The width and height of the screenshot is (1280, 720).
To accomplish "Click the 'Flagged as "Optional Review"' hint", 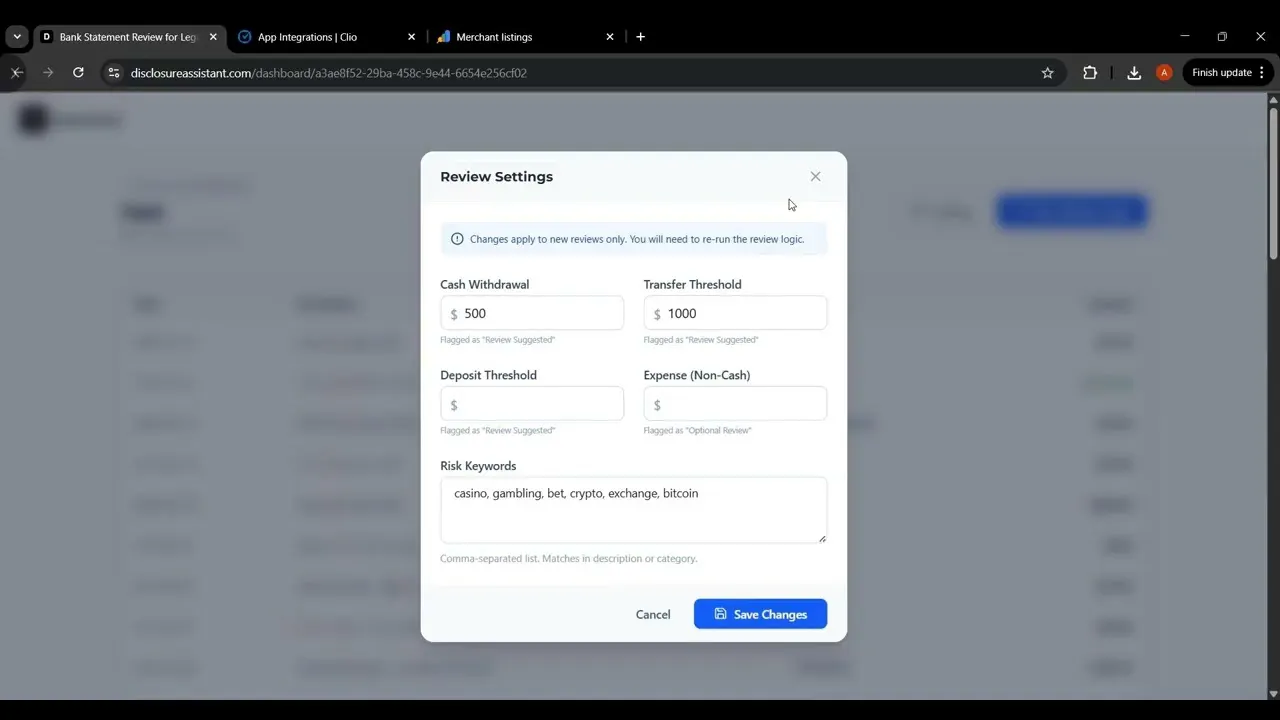I will (x=697, y=431).
